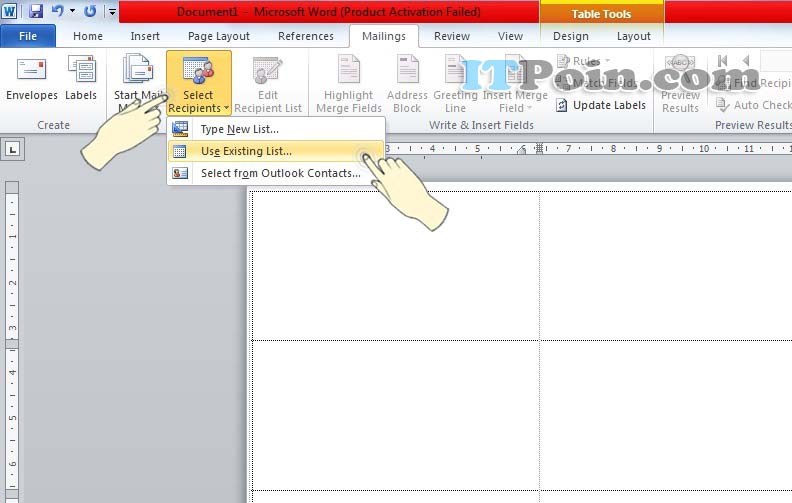Click inside the second-row left label cell

(395, 415)
